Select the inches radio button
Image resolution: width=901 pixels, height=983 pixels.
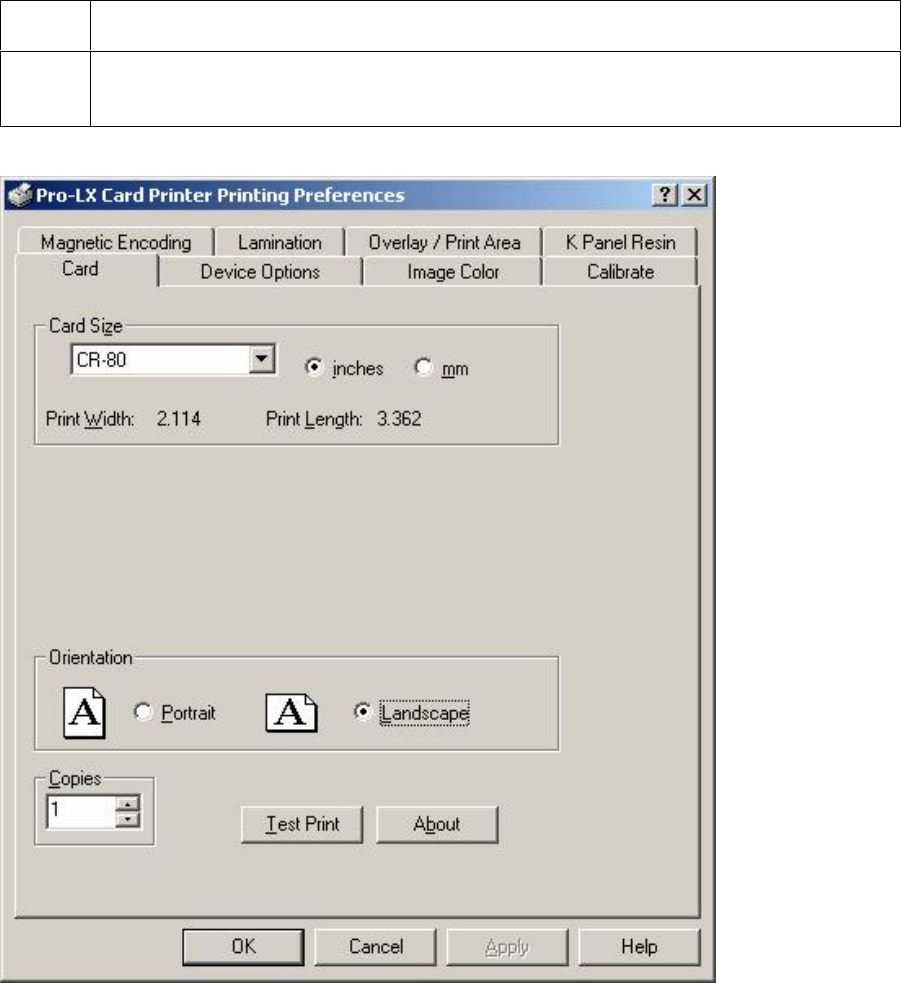[314, 367]
